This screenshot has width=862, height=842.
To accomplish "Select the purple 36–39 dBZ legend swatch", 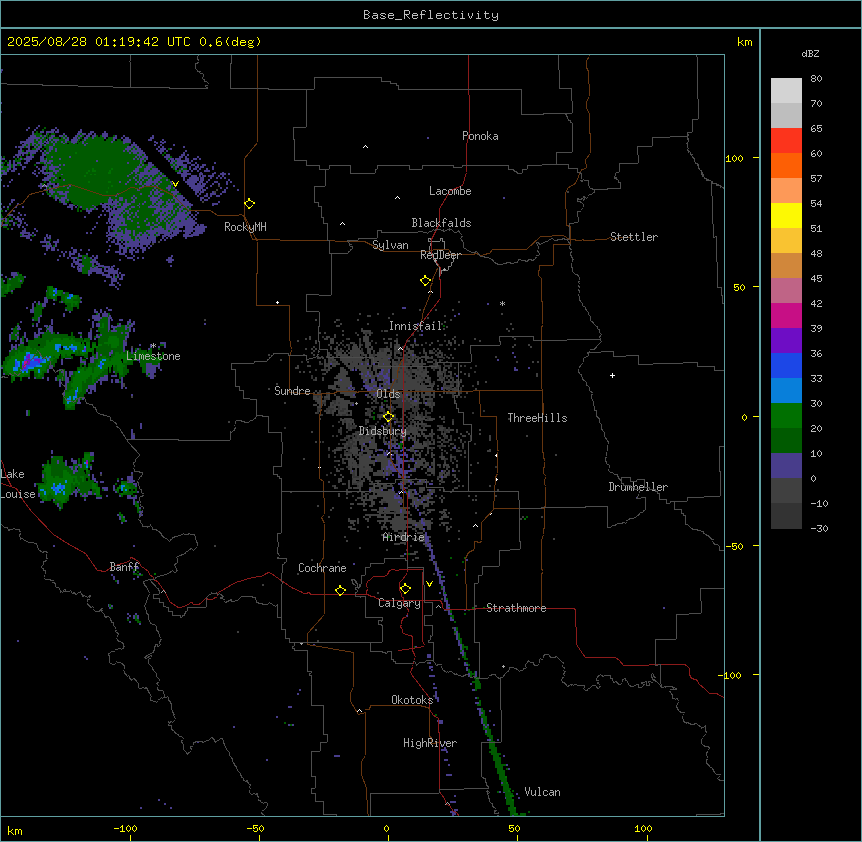I will 786,341.
